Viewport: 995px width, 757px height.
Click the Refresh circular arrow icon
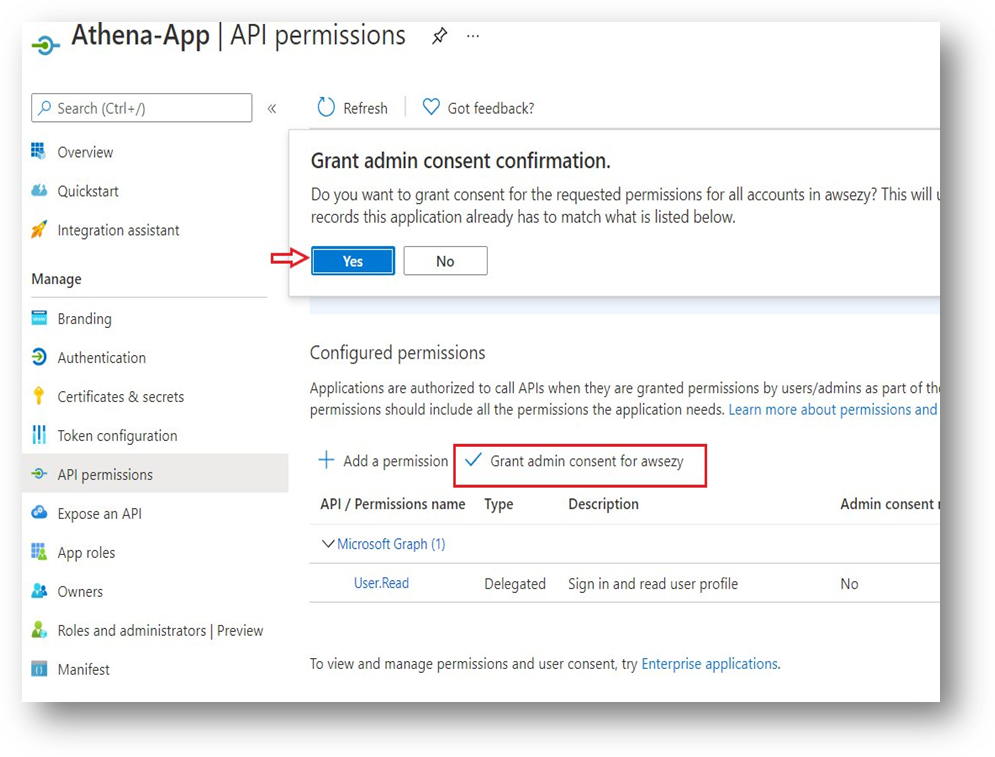tap(326, 107)
